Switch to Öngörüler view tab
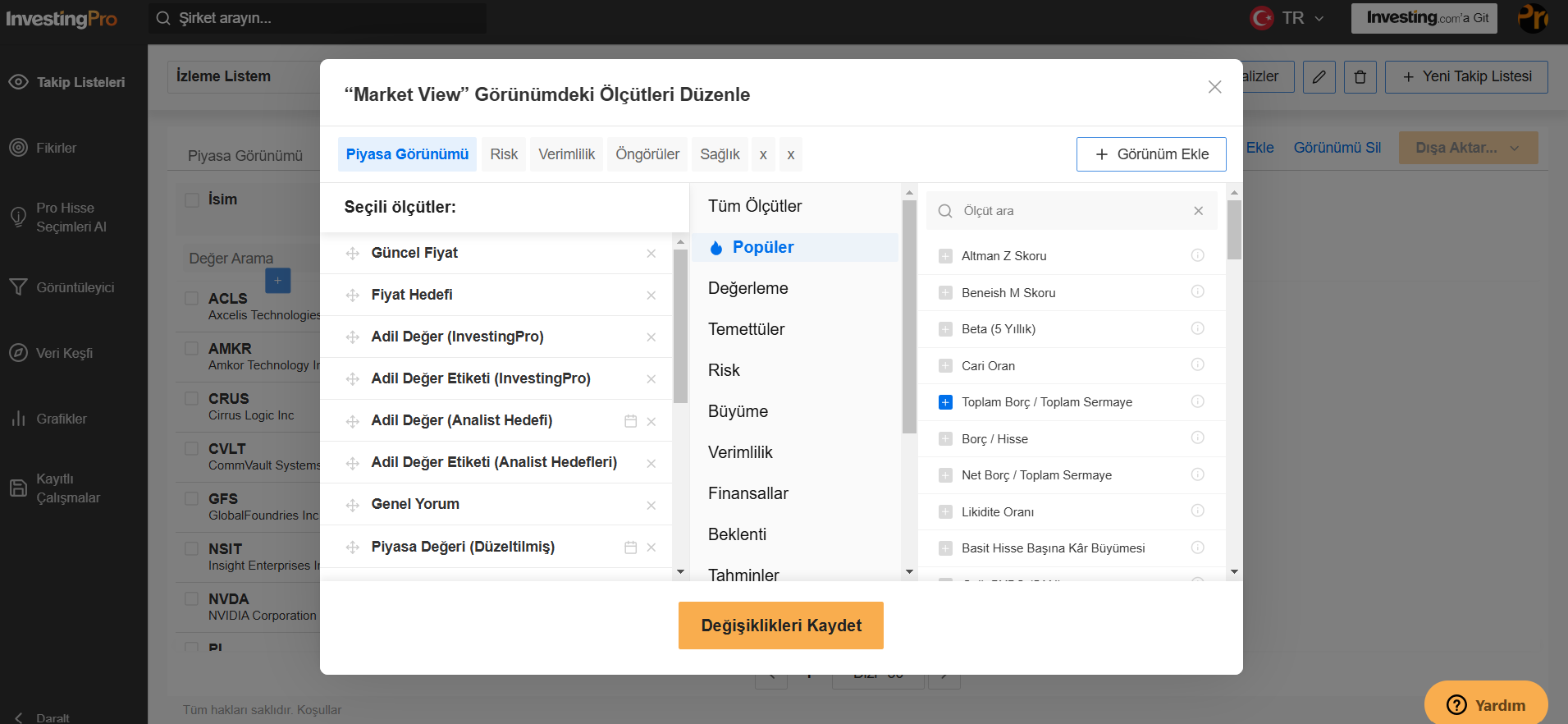The width and height of the screenshot is (1568, 724). point(647,154)
